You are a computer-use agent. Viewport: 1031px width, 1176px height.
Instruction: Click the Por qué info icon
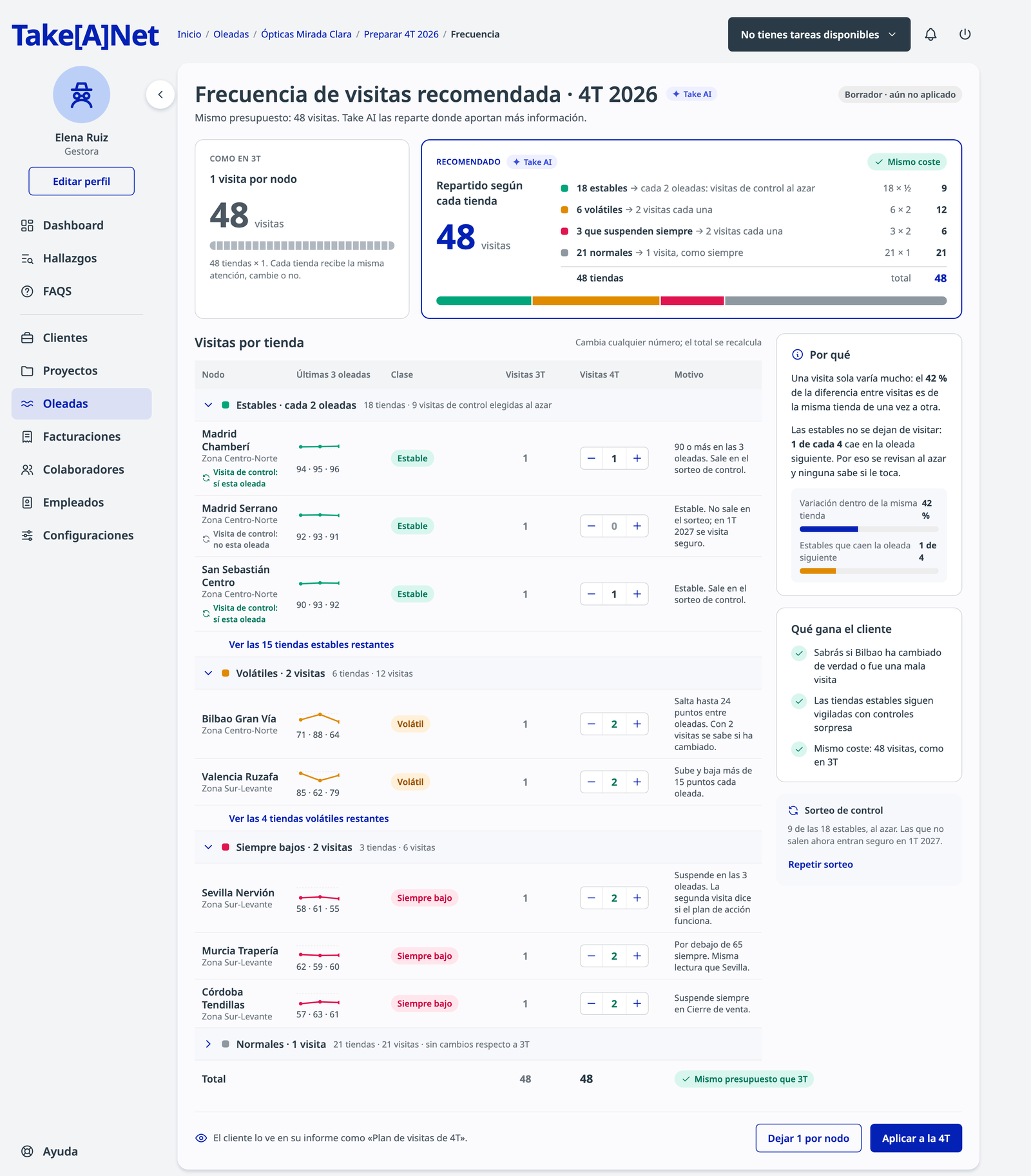pyautogui.click(x=797, y=354)
